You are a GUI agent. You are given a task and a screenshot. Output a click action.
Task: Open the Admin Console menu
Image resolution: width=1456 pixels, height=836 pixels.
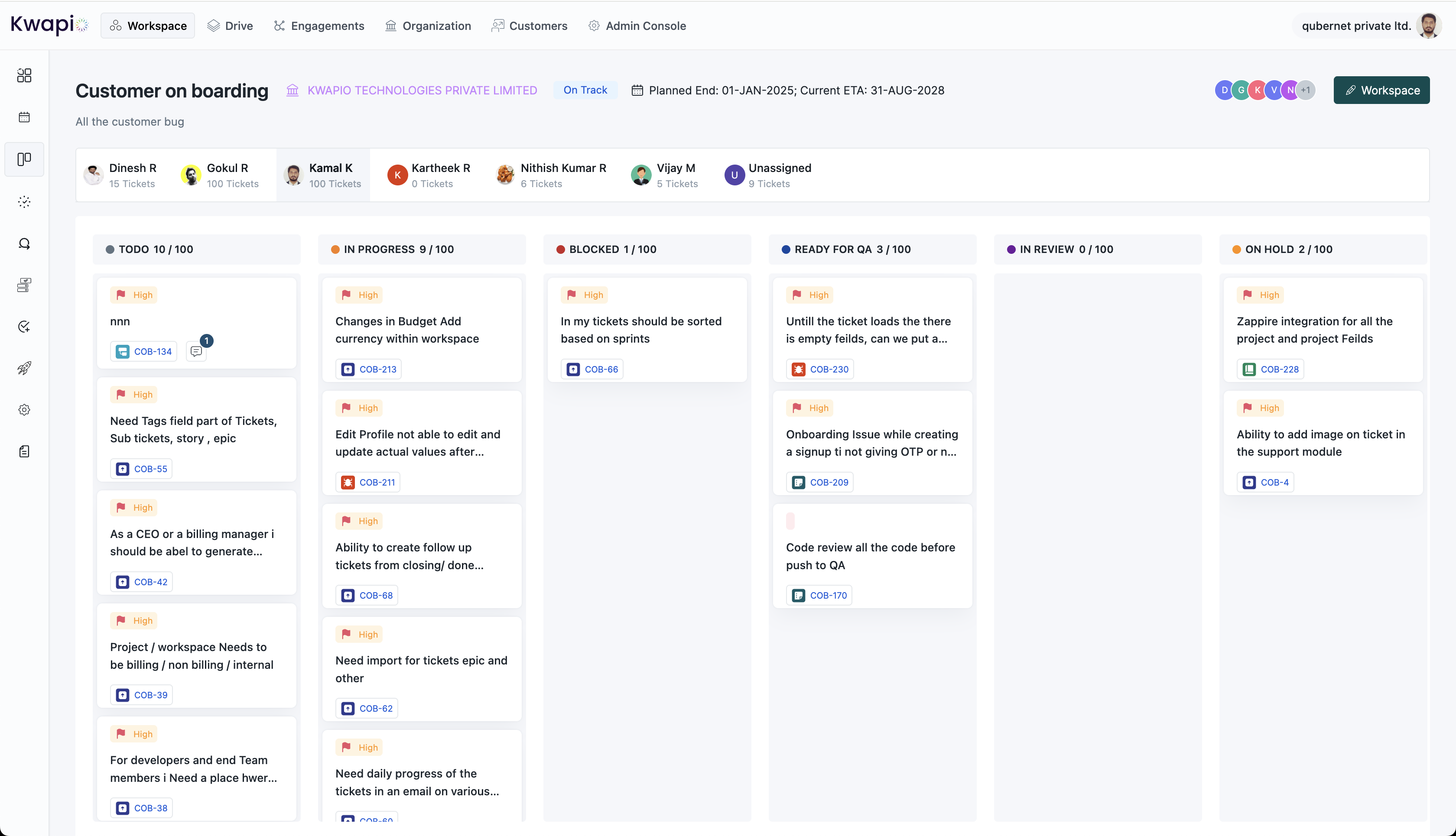click(x=637, y=26)
